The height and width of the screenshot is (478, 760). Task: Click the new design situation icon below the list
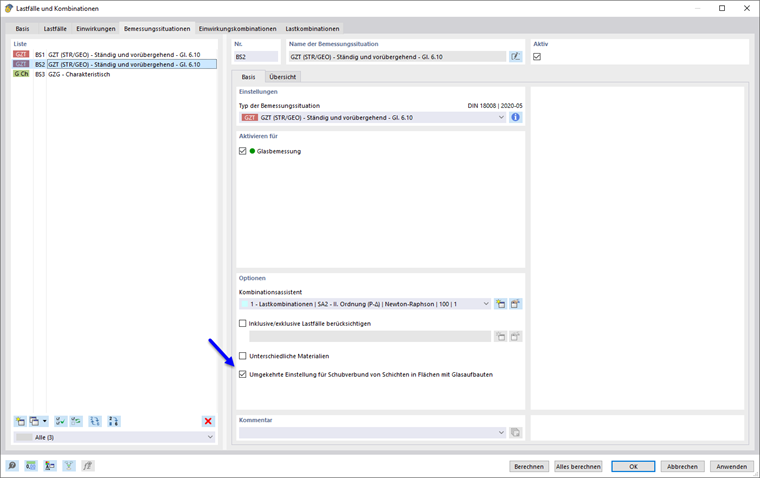coord(20,421)
